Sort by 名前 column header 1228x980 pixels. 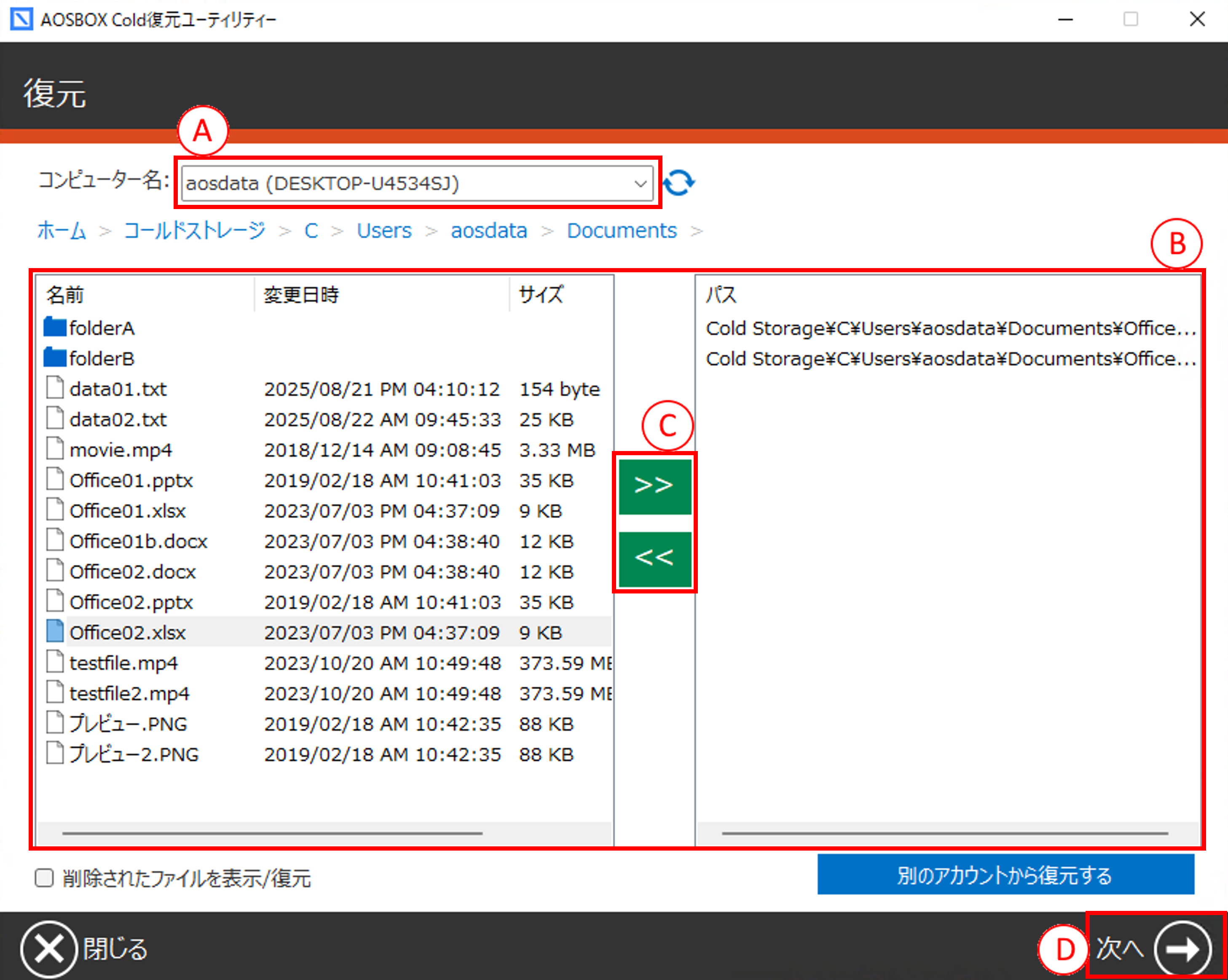tap(65, 295)
